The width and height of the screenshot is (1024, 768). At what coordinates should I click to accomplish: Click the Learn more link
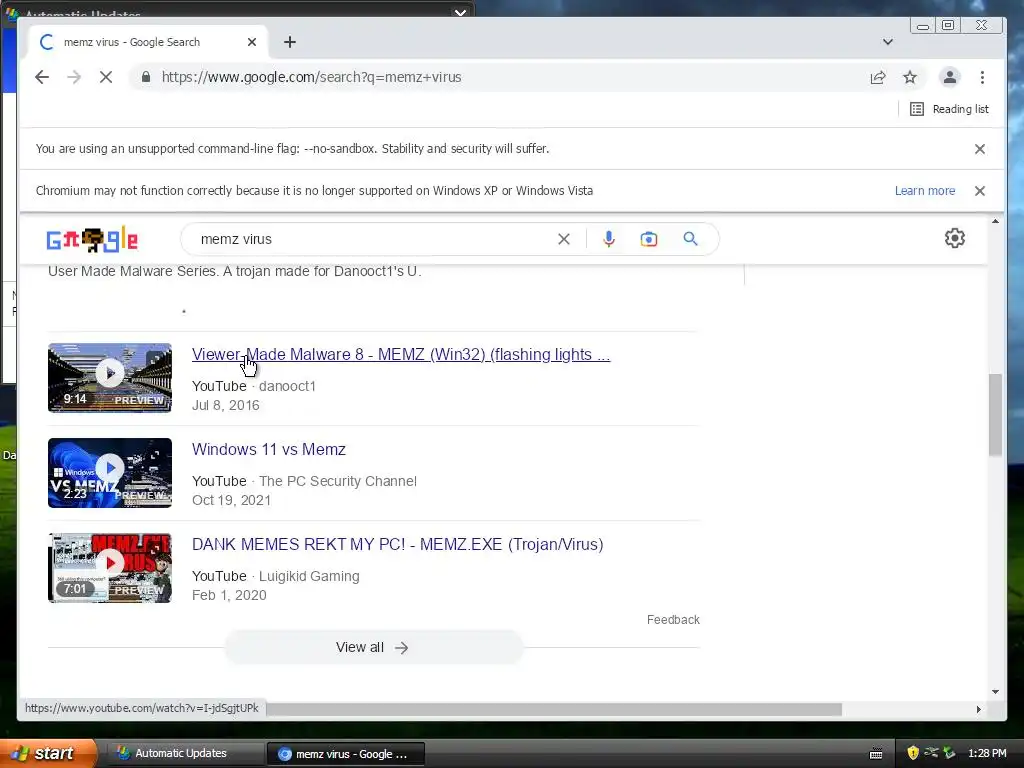pos(925,191)
